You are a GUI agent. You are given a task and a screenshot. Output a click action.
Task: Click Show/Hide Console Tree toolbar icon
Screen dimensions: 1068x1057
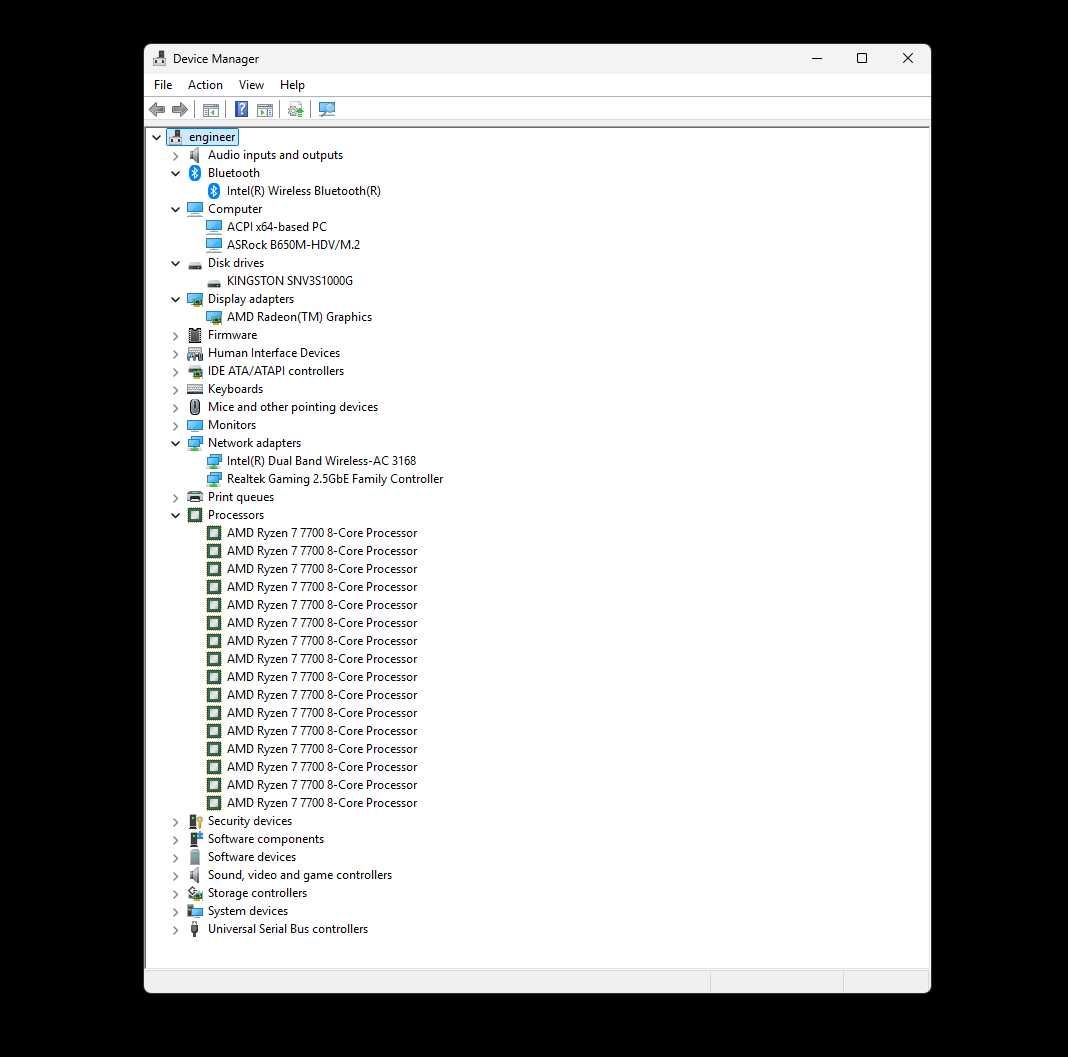click(x=211, y=110)
